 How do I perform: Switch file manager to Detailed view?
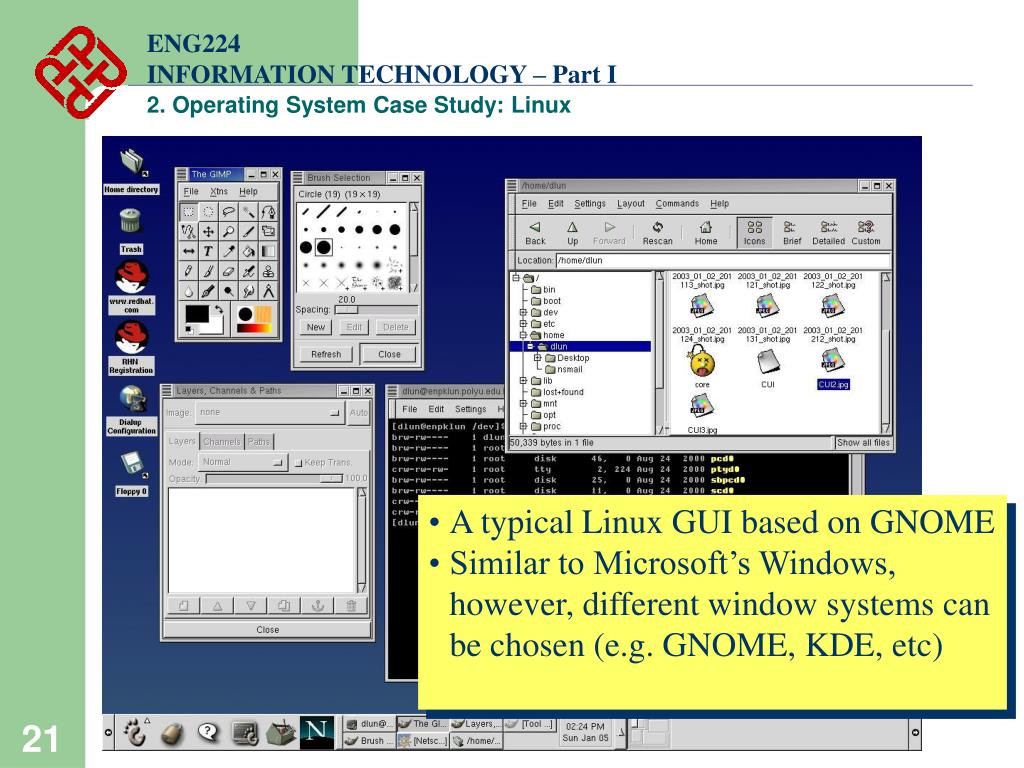(828, 232)
